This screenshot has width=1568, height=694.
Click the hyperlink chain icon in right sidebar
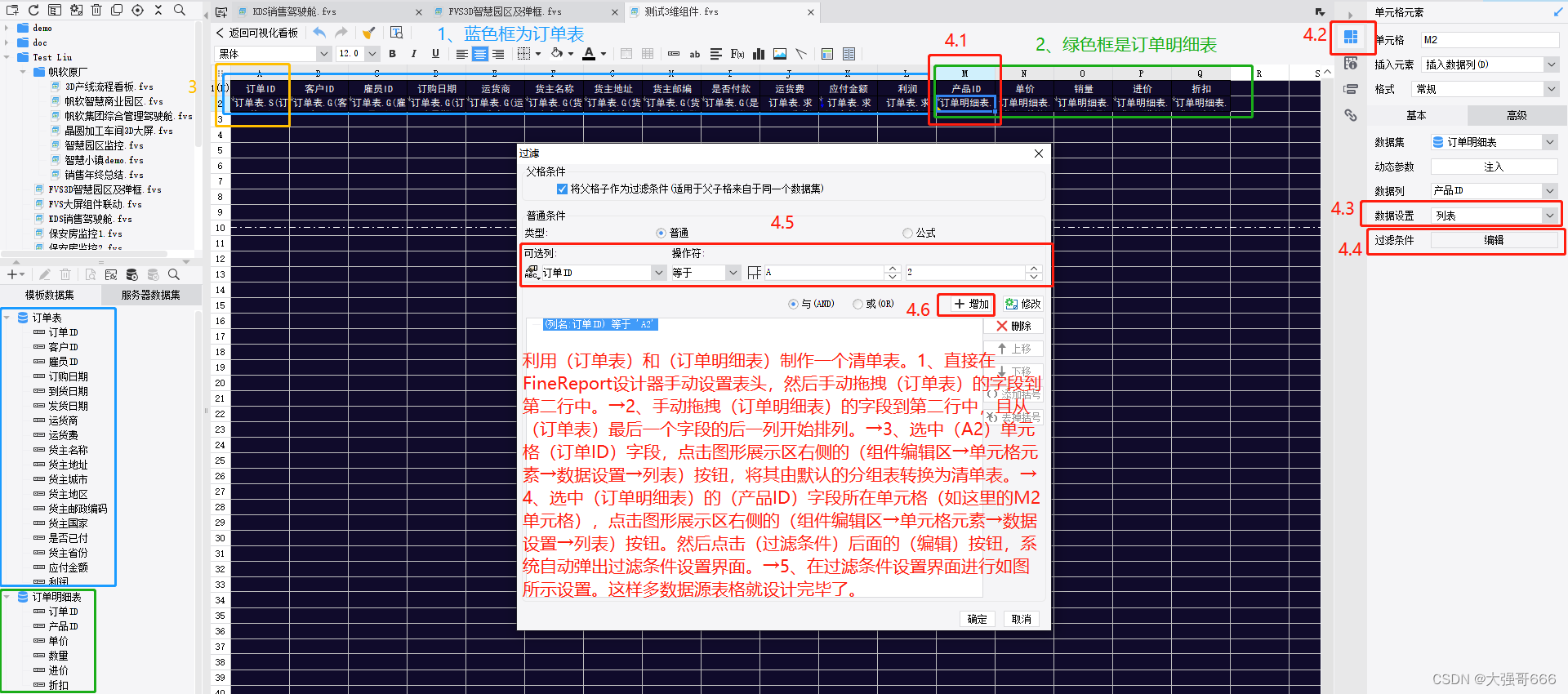[x=1351, y=115]
